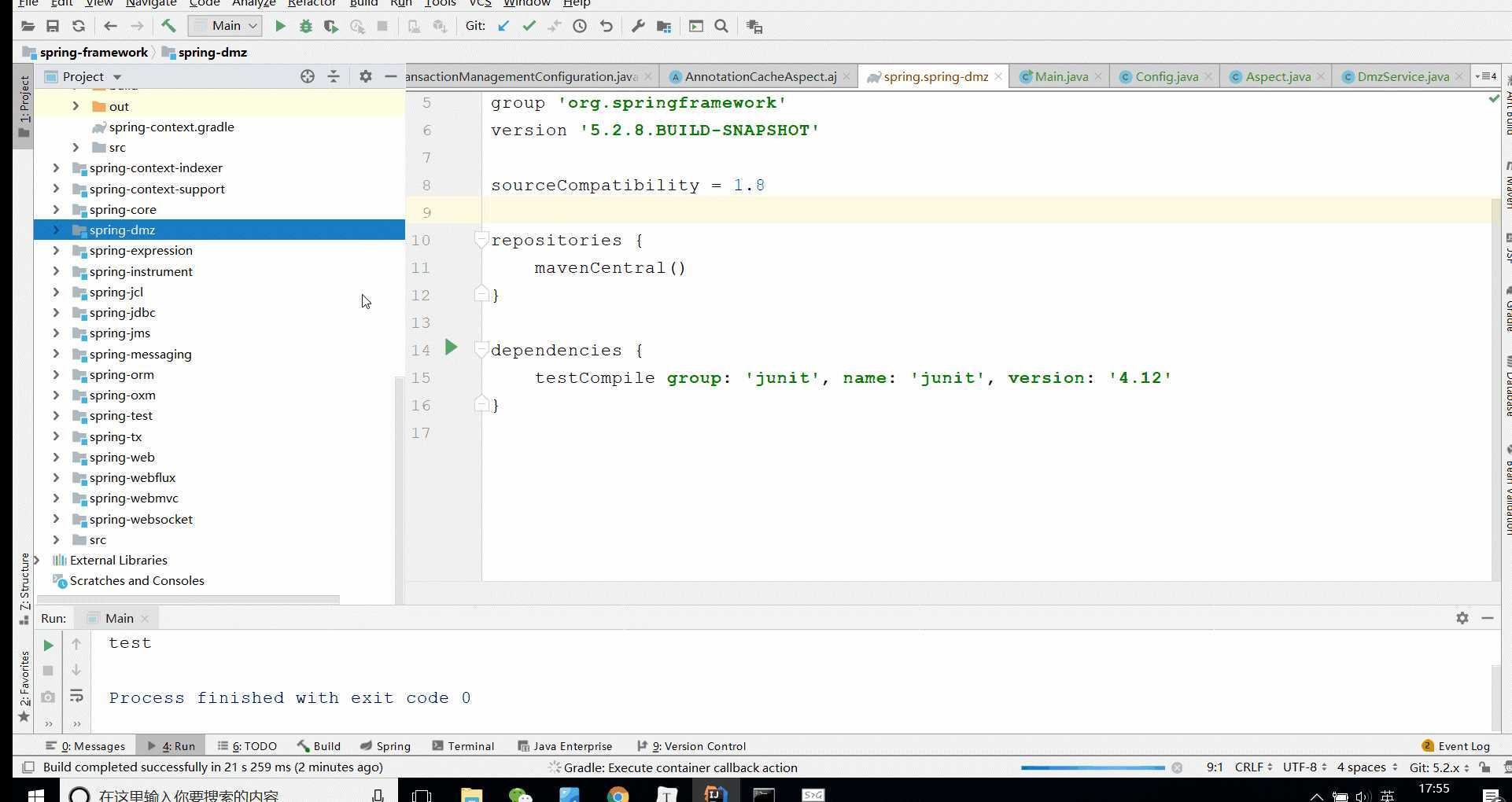The image size is (1512, 802).
Task: Rerun Main in the Run panel
Action: [x=48, y=645]
